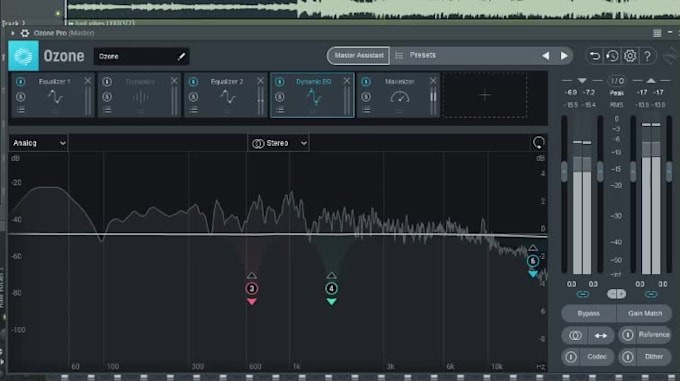Toggle Reference power button

point(628,335)
